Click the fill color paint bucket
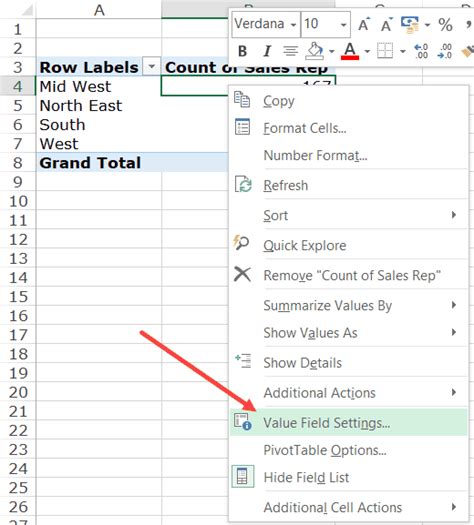The width and height of the screenshot is (474, 525). [x=315, y=51]
